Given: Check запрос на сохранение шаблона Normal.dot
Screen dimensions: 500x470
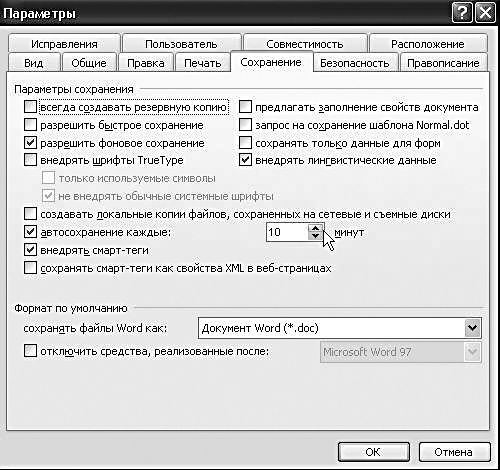Looking at the screenshot, I should point(245,125).
